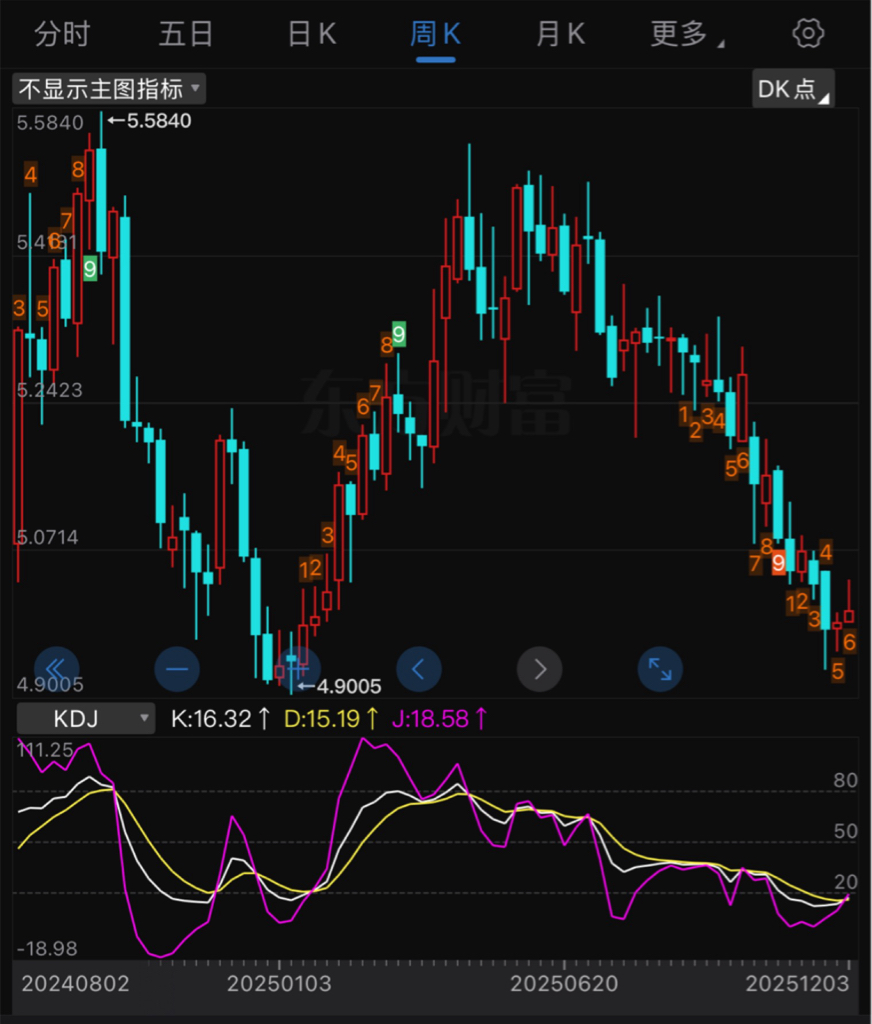Click the 20240802 date label
The width and height of the screenshot is (872, 1024).
(76, 984)
